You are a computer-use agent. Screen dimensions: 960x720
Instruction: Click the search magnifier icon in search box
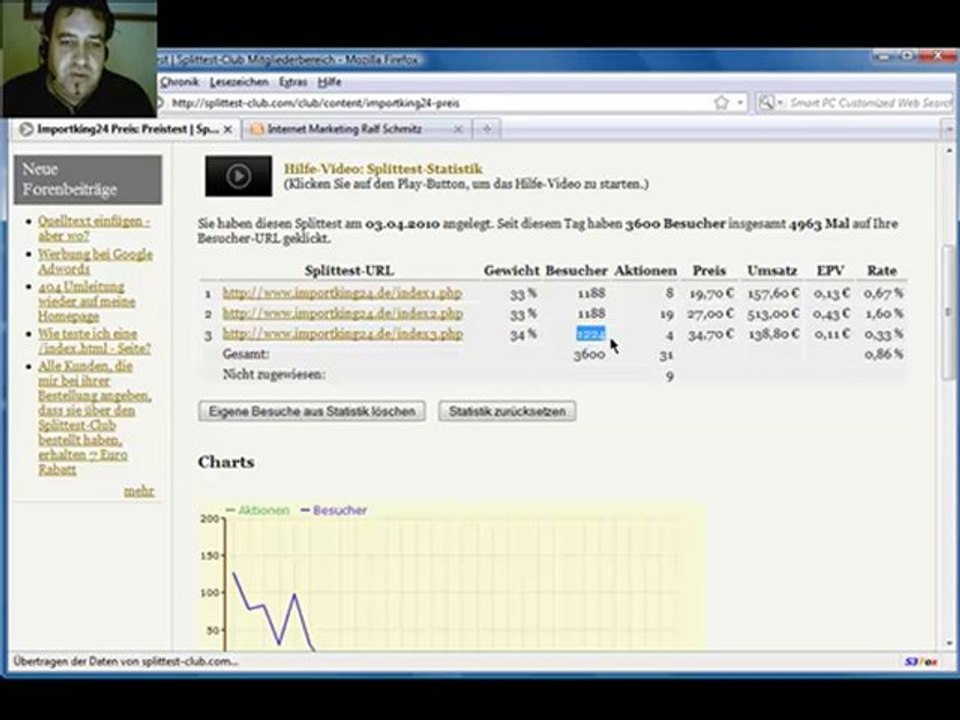click(765, 103)
